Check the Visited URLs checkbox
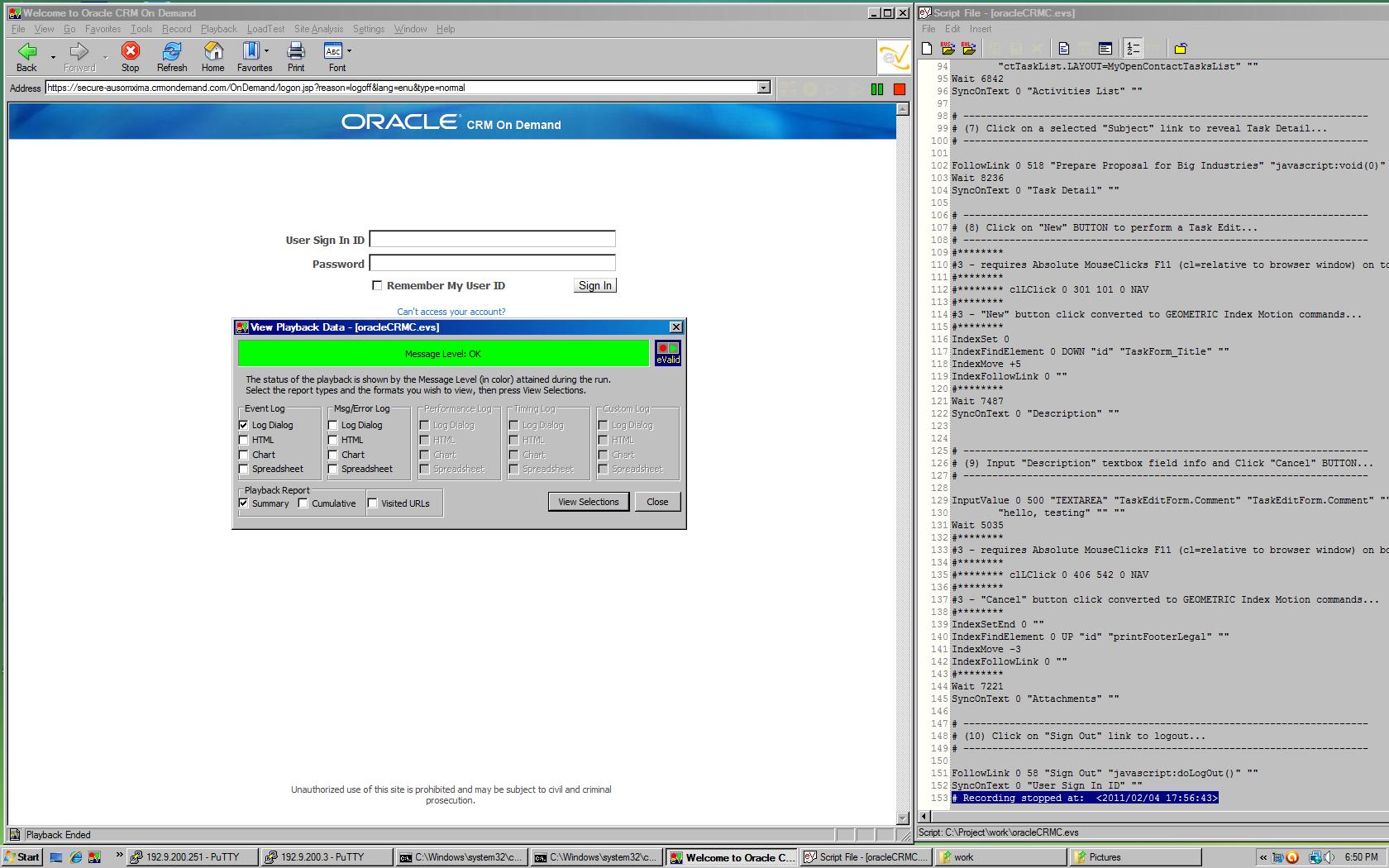This screenshot has width=1389, height=868. coord(372,503)
